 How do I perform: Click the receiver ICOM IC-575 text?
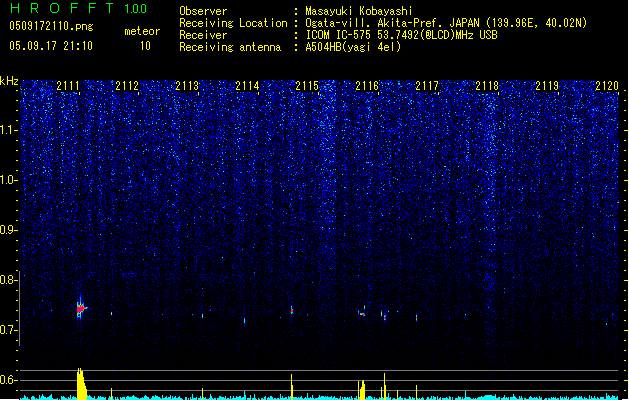(401, 35)
